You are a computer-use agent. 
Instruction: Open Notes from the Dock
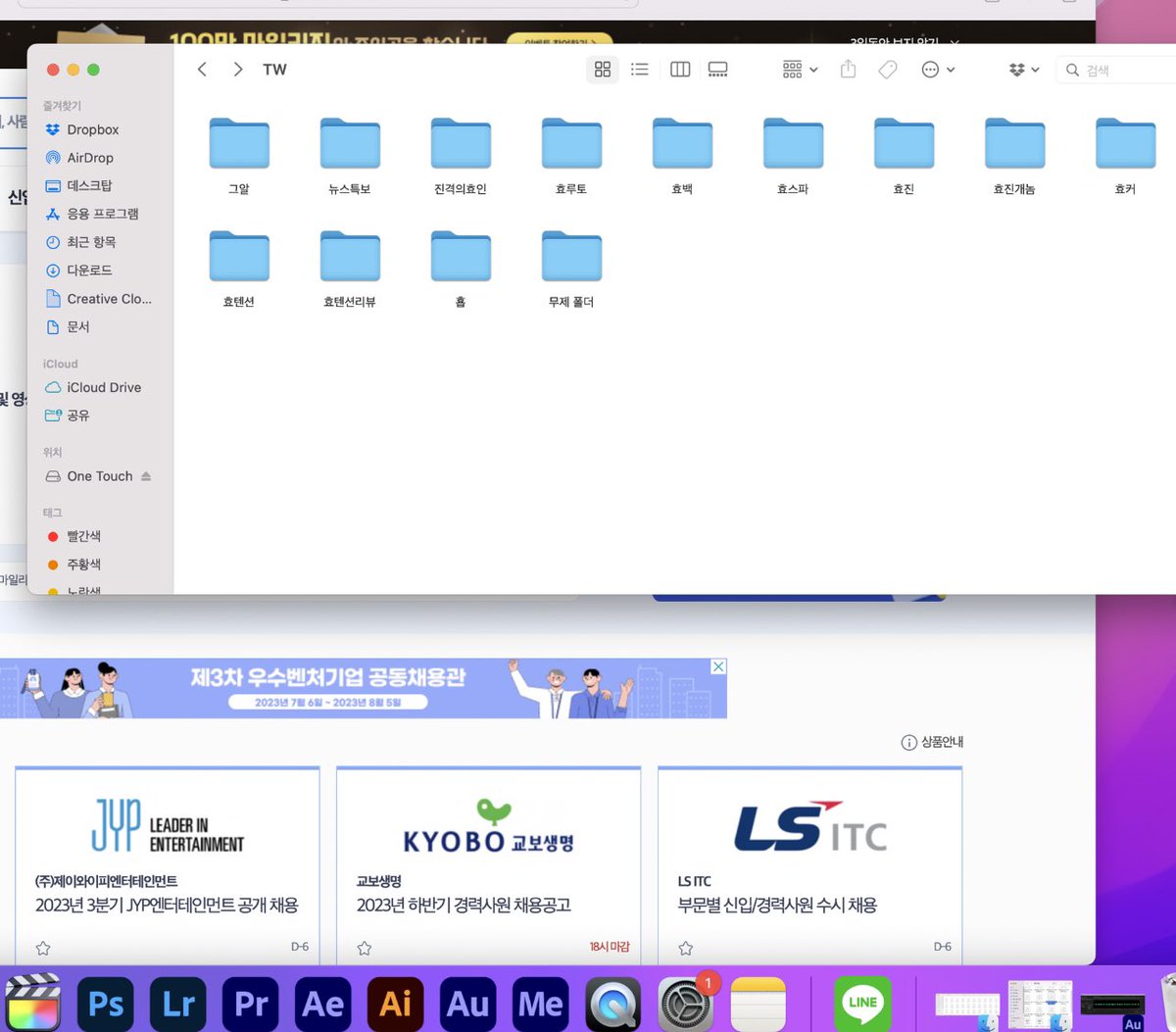click(x=759, y=1004)
